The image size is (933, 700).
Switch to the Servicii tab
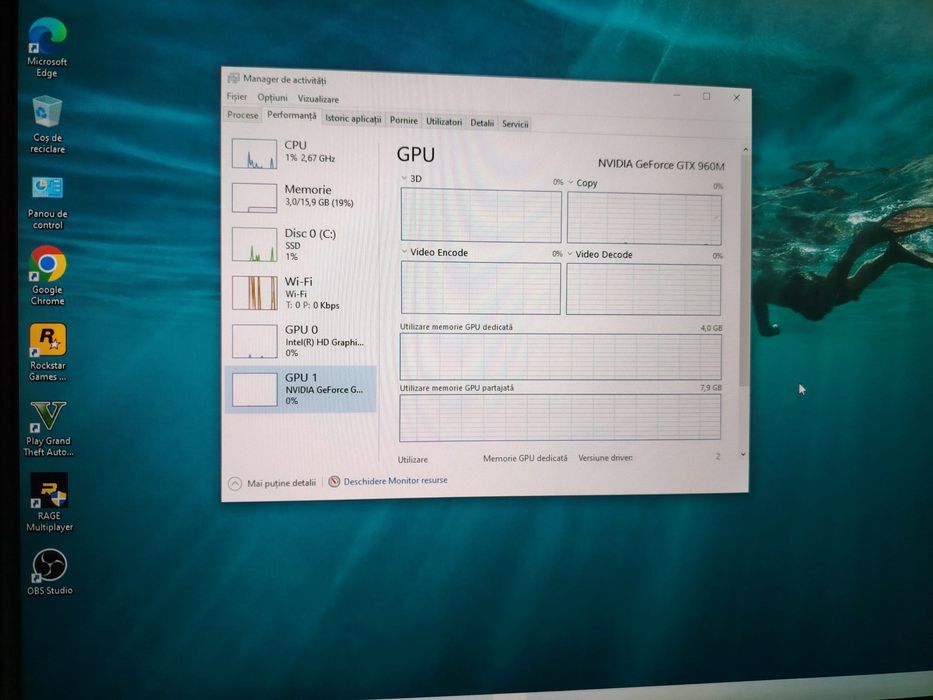click(515, 124)
